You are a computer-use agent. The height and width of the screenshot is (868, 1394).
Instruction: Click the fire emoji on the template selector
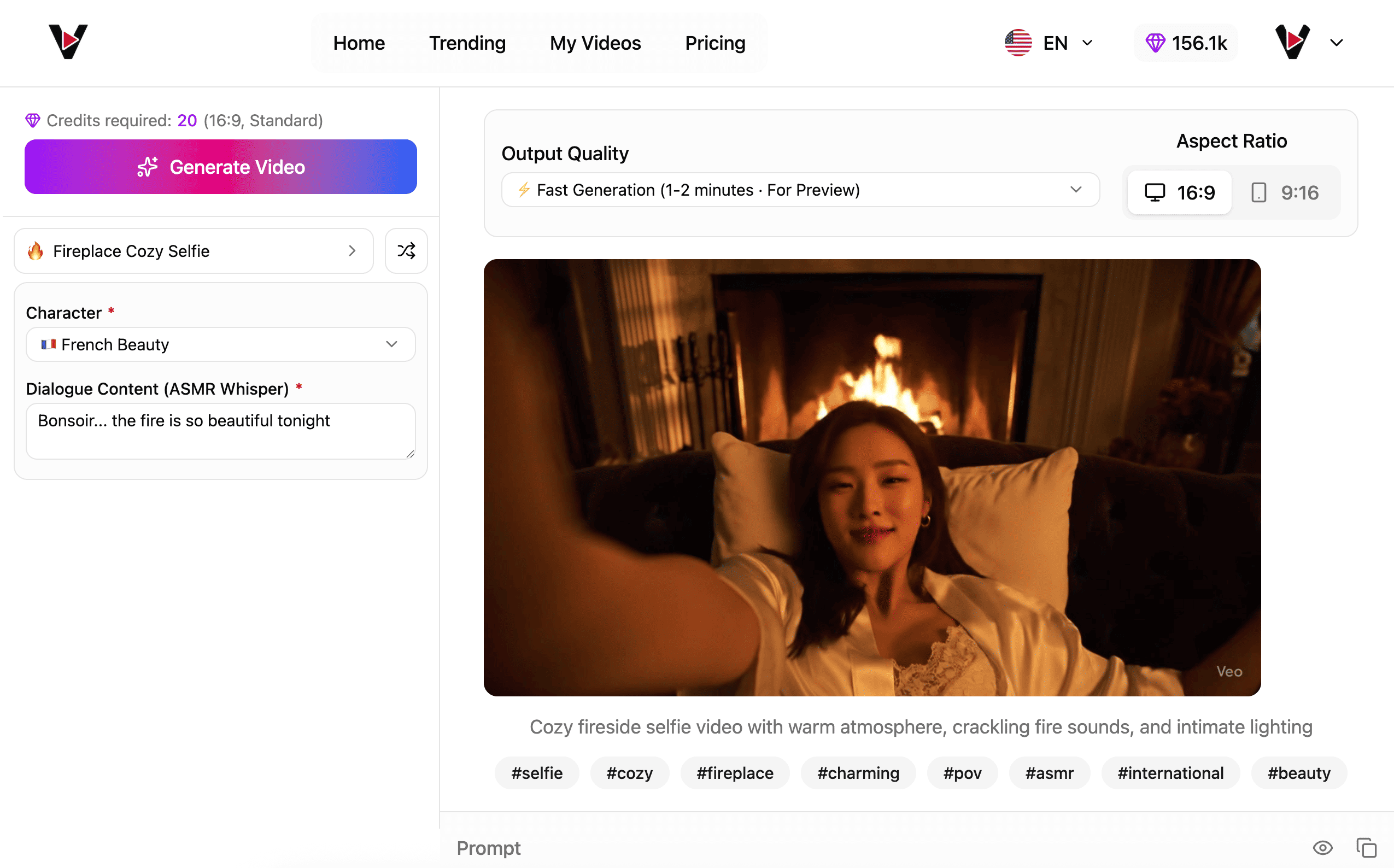click(x=36, y=251)
